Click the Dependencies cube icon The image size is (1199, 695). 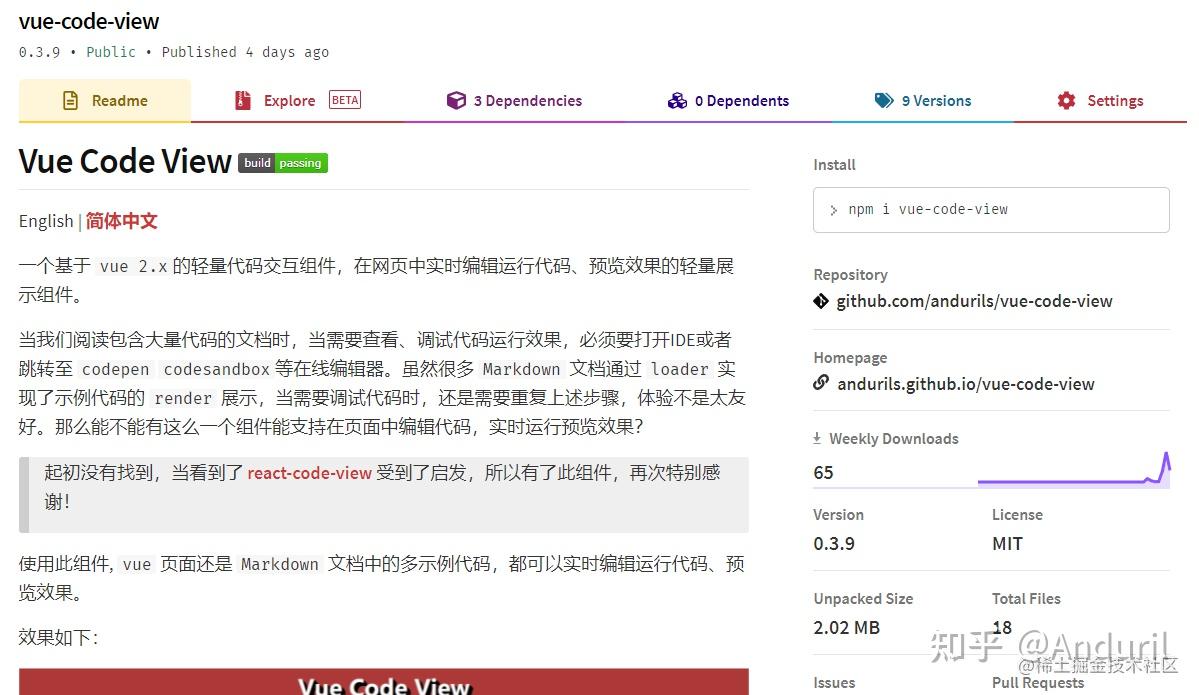click(456, 100)
